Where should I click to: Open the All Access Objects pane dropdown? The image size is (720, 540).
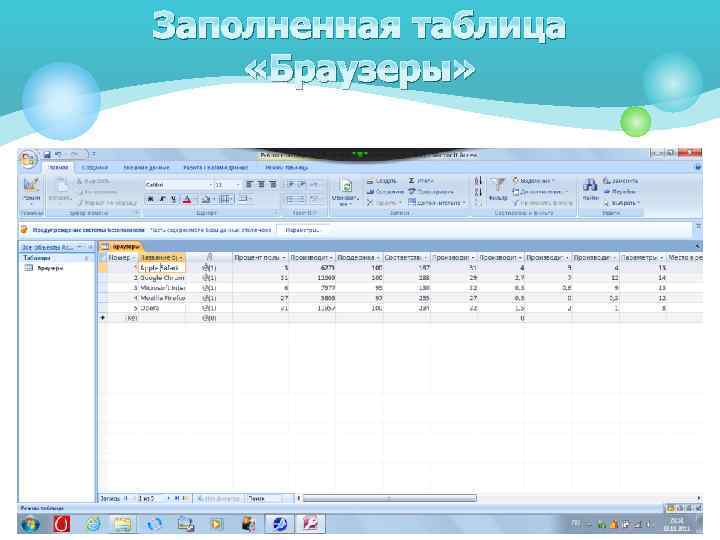point(79,248)
